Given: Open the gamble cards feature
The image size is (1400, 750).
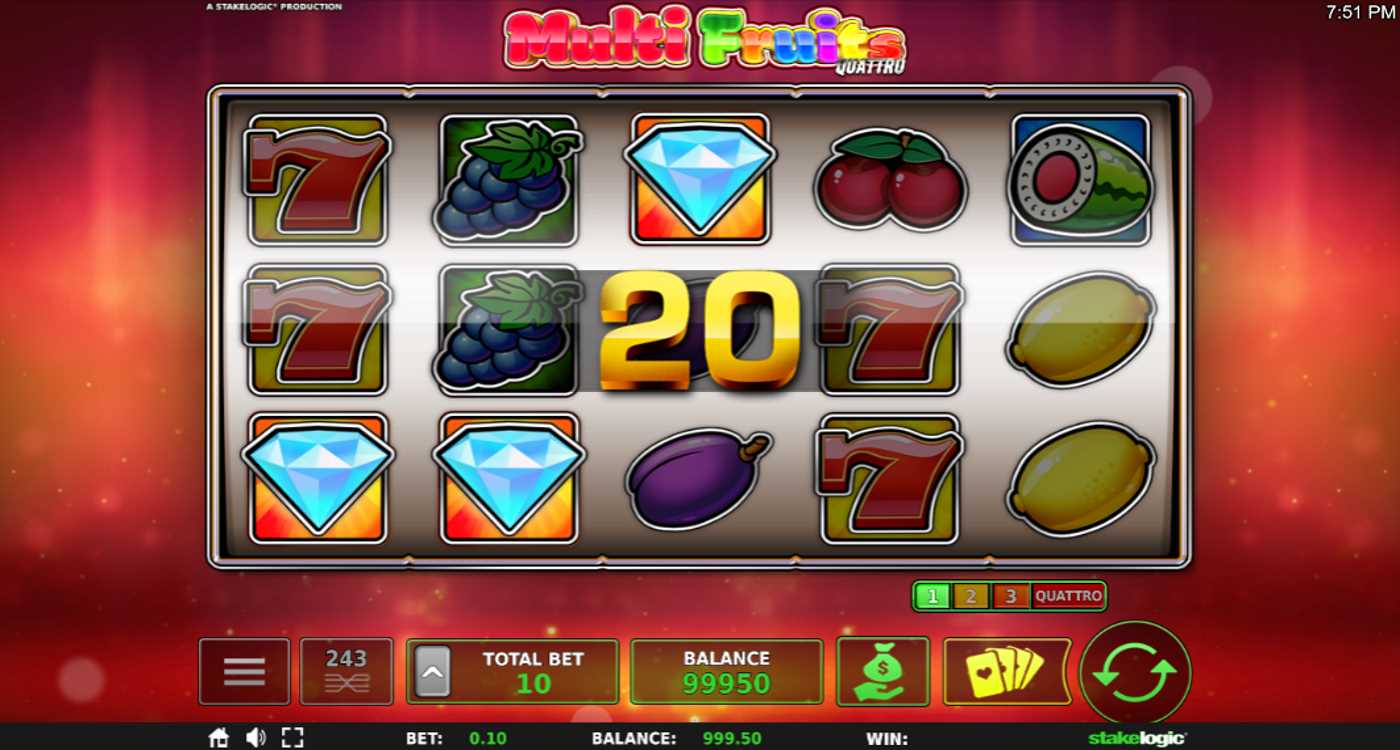Looking at the screenshot, I should pyautogui.click(x=1007, y=671).
